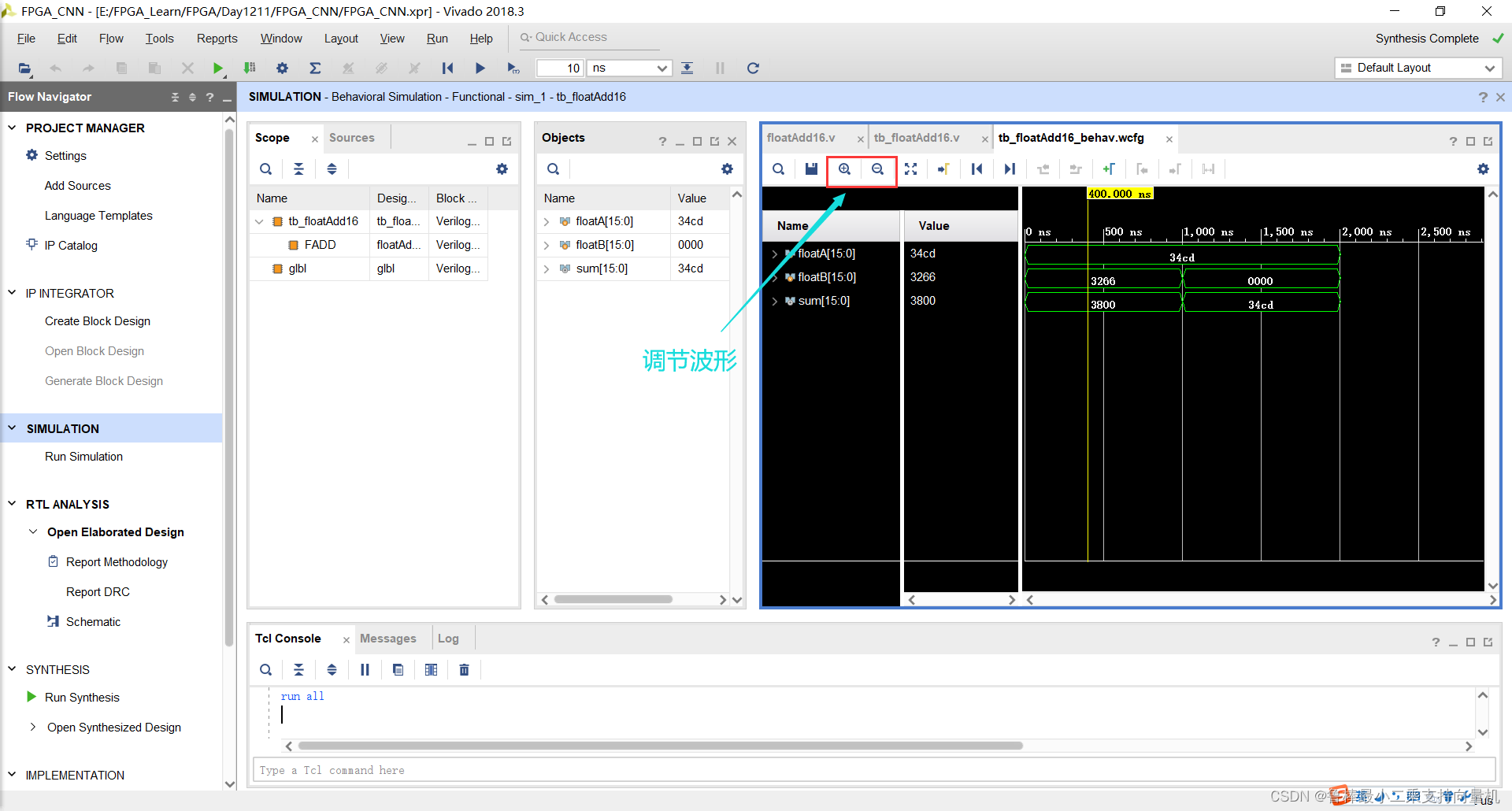This screenshot has width=1512, height=811.
Task: Open Schematic under RTL Analysis
Action: click(x=93, y=622)
